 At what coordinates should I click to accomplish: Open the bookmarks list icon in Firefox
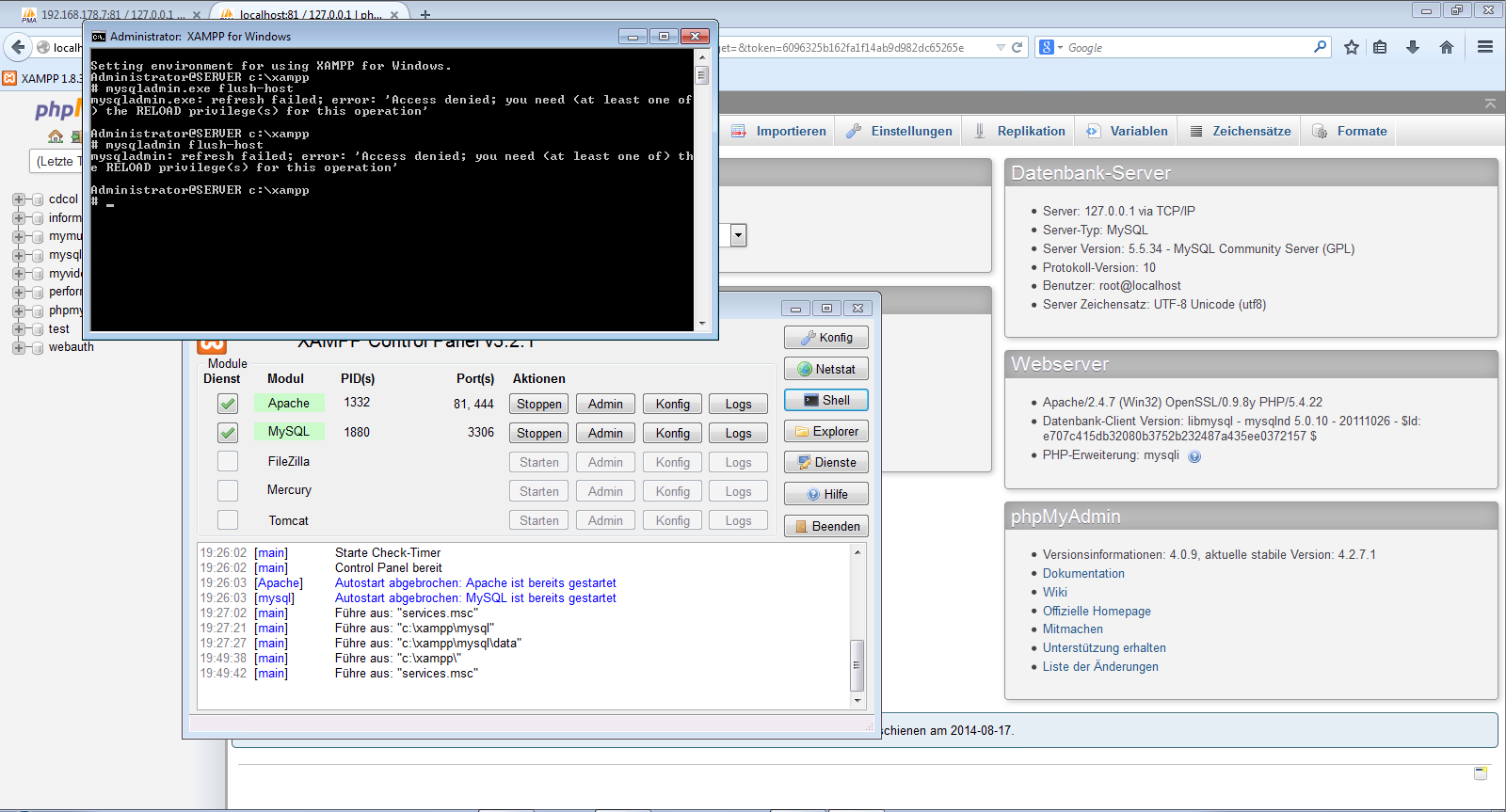click(x=1380, y=47)
